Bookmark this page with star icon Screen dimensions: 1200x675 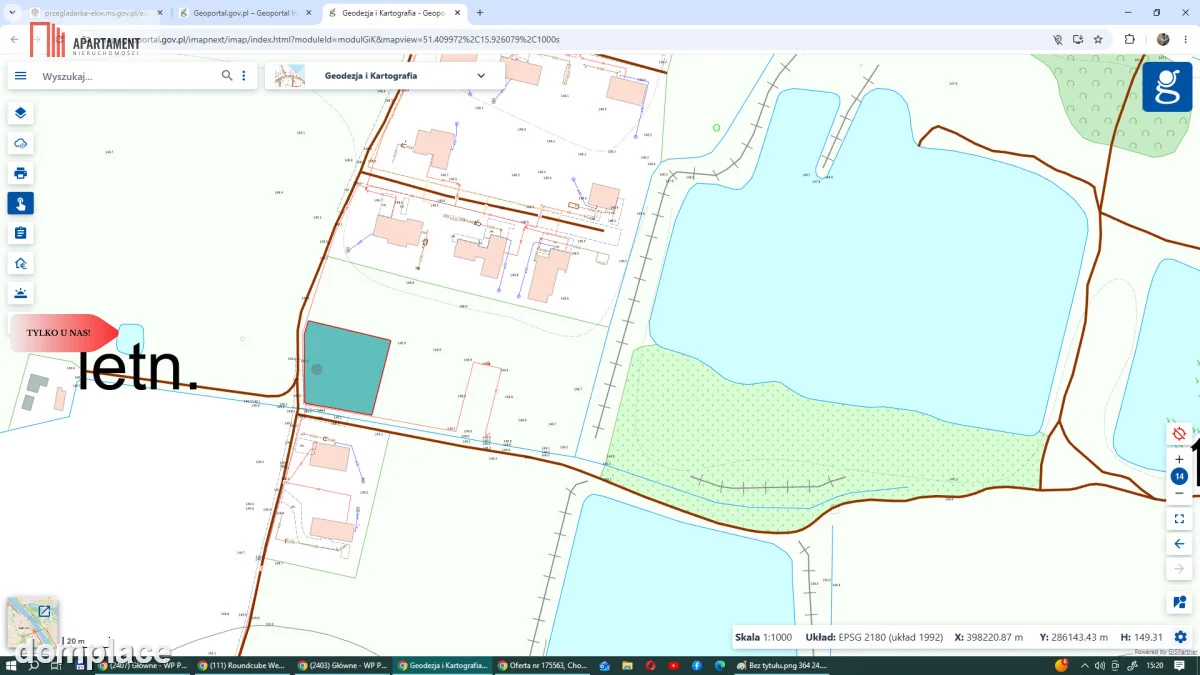coord(1098,39)
